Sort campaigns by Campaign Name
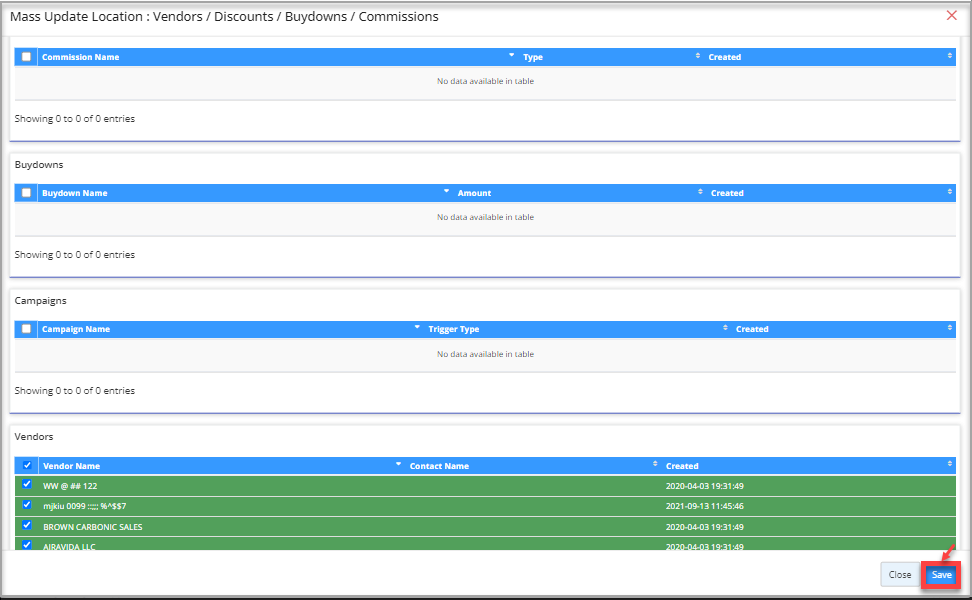Image resolution: width=972 pixels, height=600 pixels. click(231, 329)
